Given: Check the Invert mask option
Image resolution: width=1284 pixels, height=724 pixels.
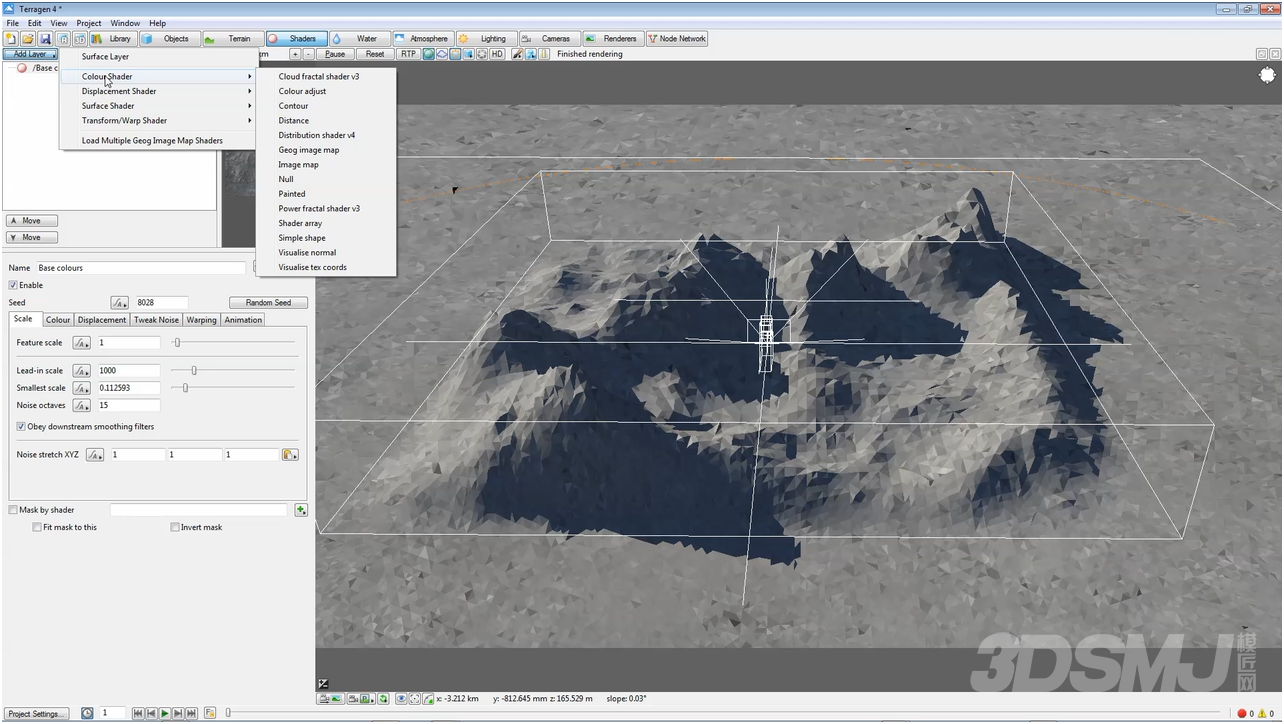Looking at the screenshot, I should click(175, 527).
